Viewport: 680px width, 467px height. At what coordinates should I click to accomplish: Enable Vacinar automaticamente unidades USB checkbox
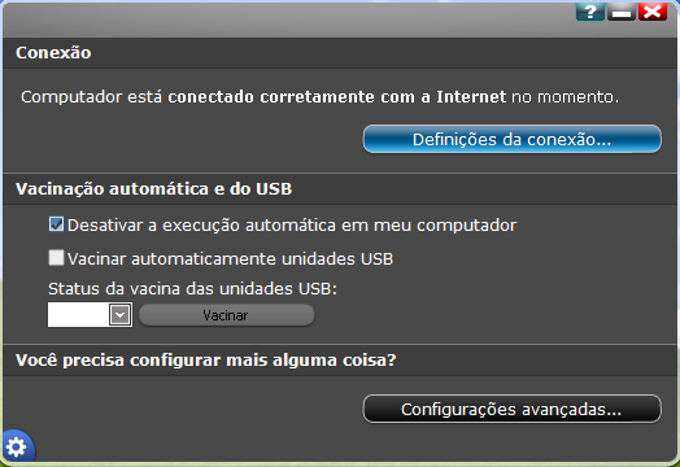click(57, 258)
